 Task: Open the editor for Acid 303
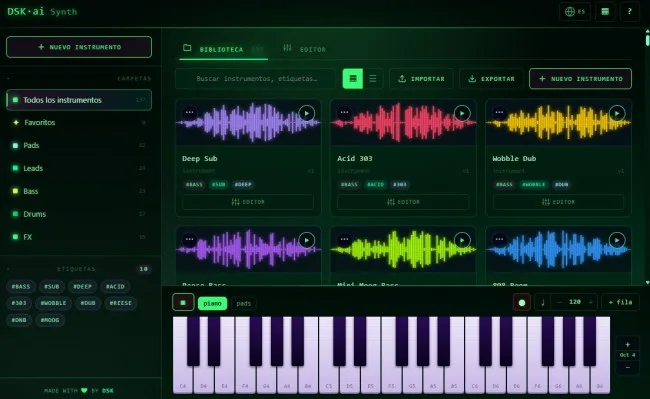click(403, 202)
